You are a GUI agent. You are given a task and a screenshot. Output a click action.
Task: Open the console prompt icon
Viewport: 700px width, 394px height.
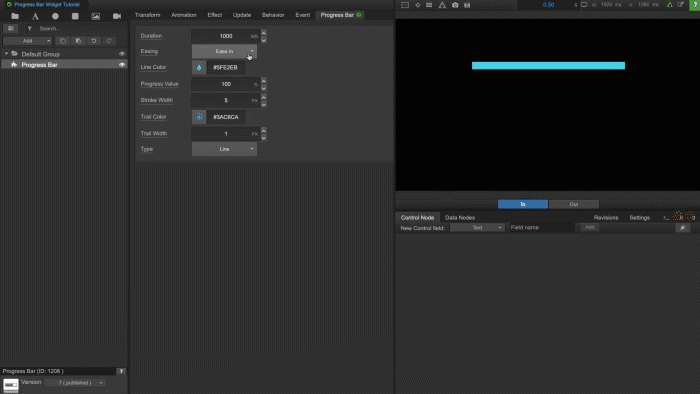tap(666, 218)
